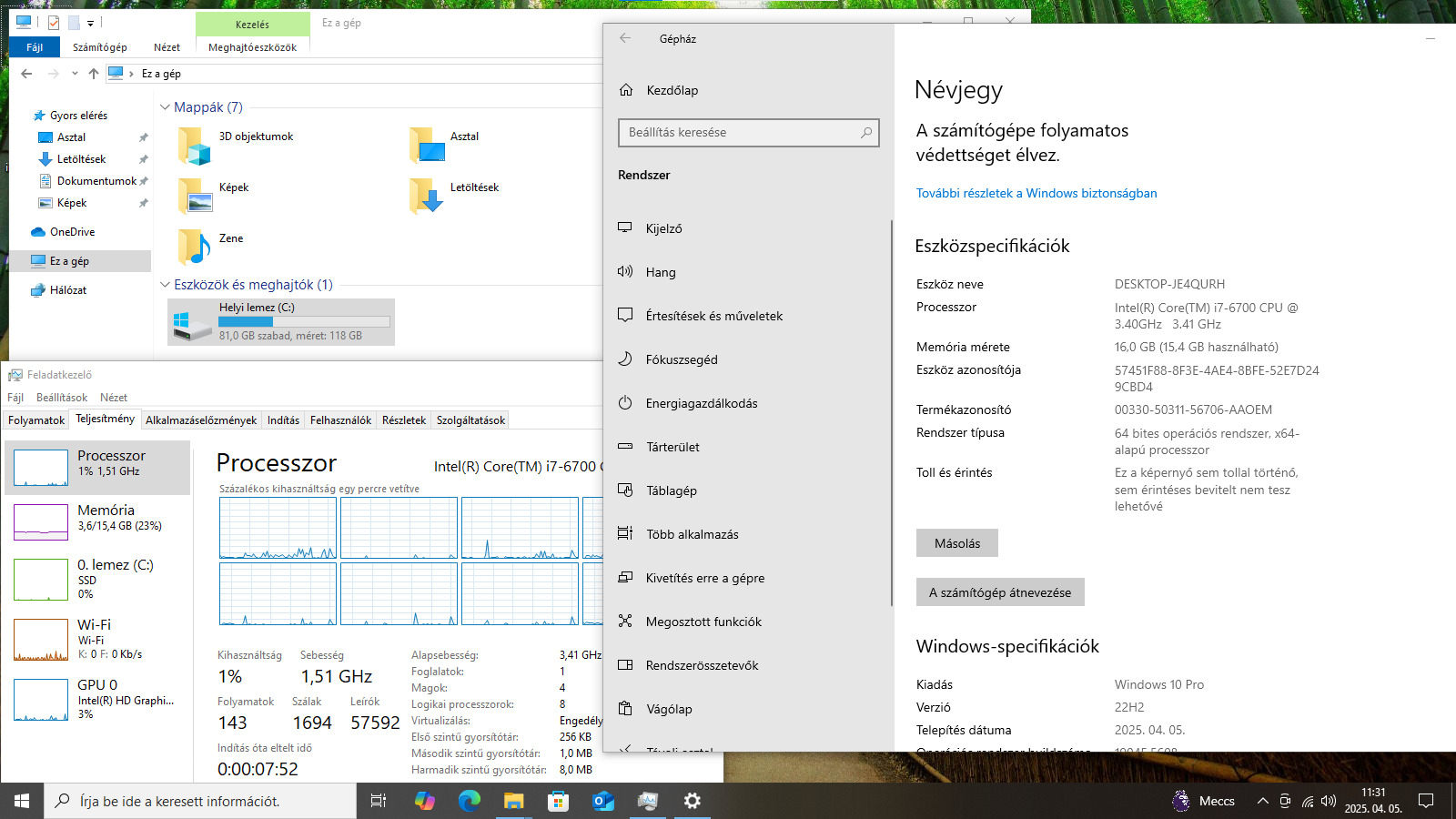The image size is (1456, 819).
Task: Open További részletek a Windows biztonságban link
Action: pos(1036,193)
